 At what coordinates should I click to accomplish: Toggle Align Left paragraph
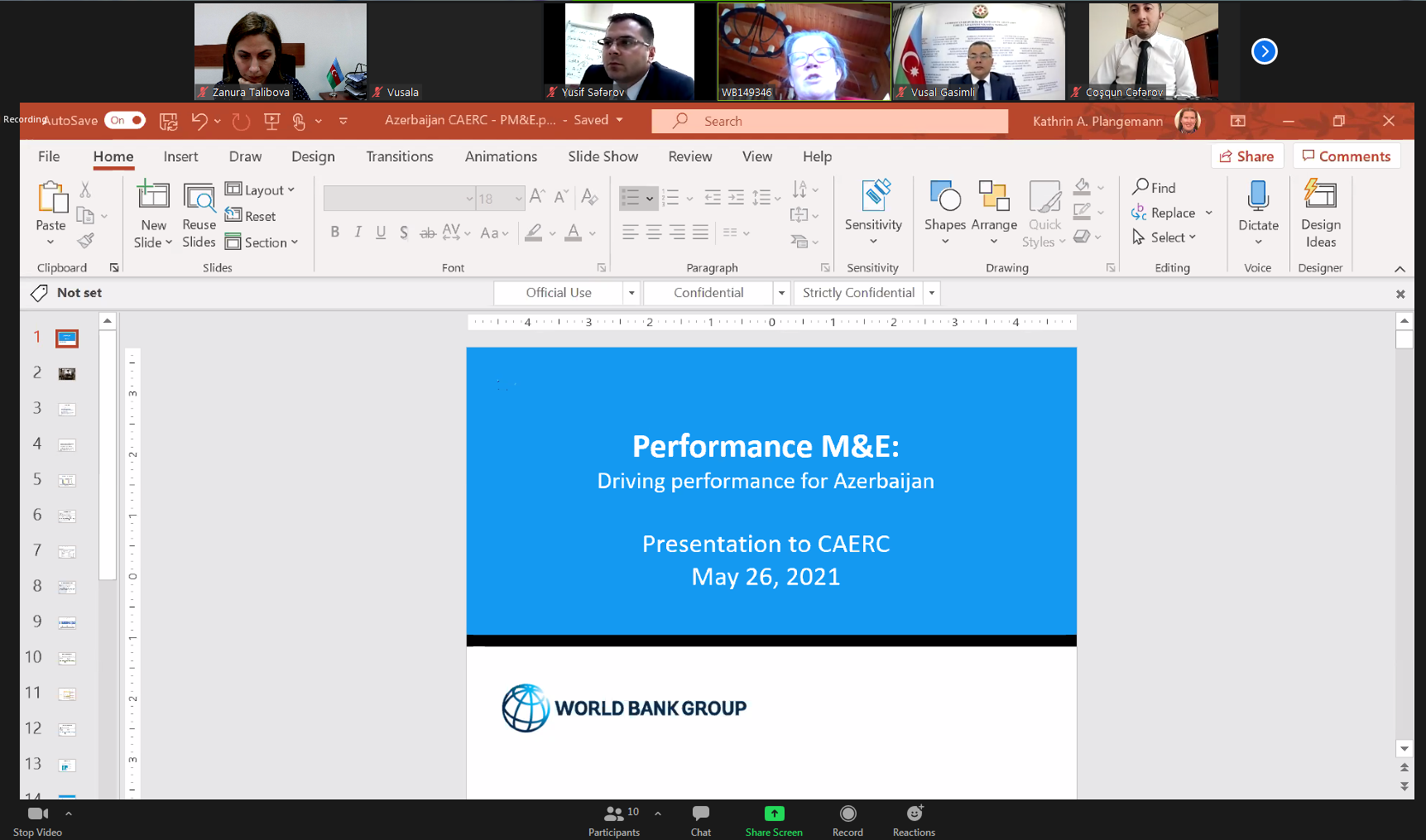[630, 233]
